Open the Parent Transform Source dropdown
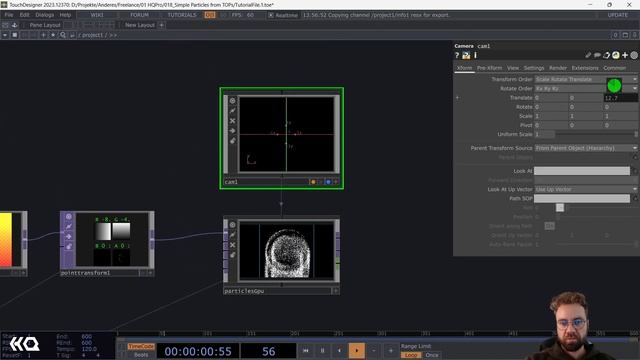Screen dimensions: 640x360 click(x=586, y=148)
